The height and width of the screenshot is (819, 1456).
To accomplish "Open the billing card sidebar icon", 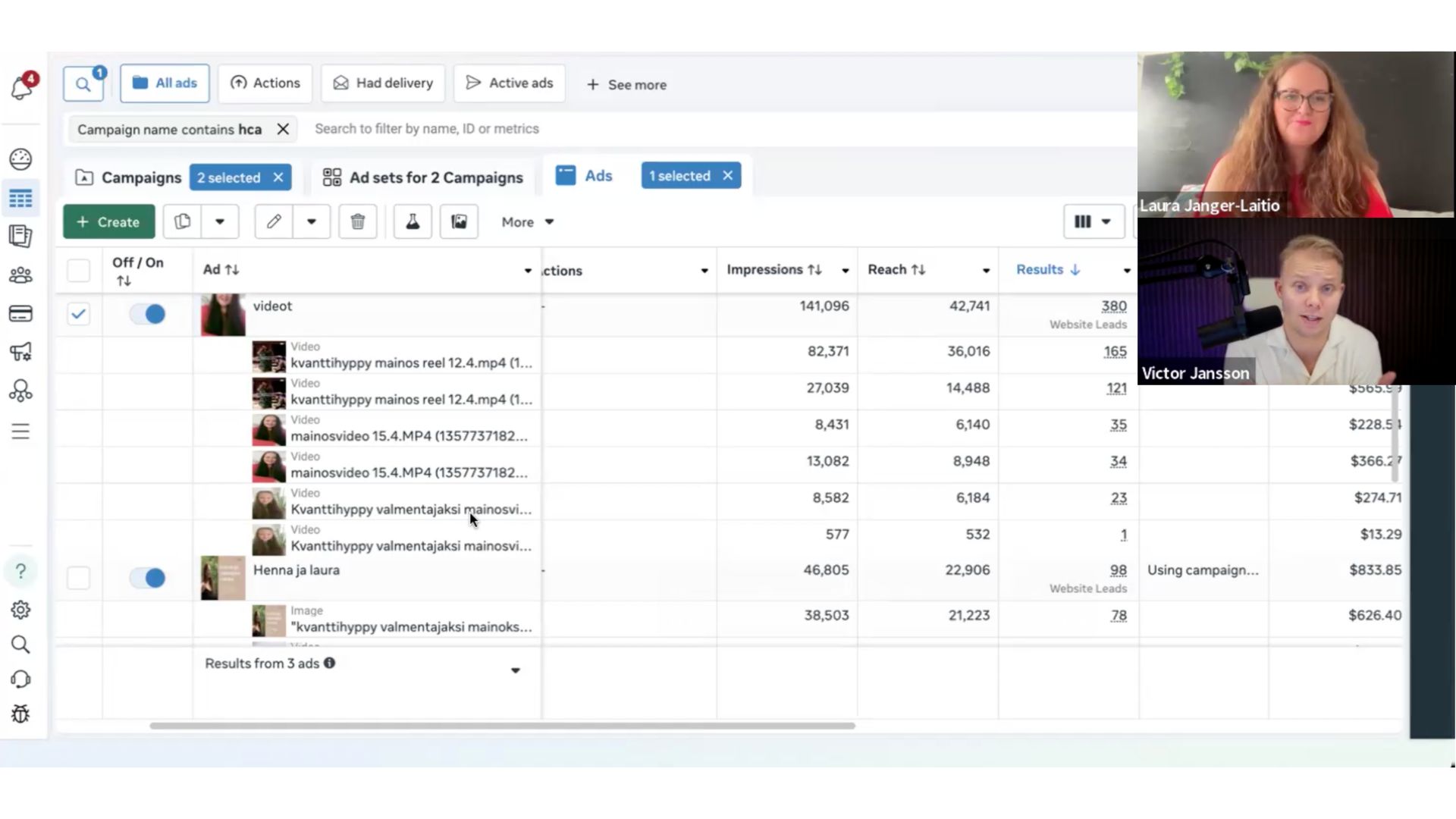I will [20, 314].
